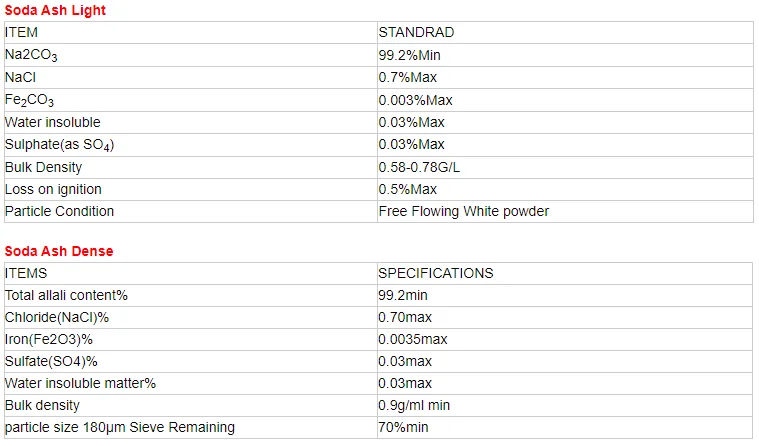Click the 0.7%Max value cell
Screen dimensions: 759x446
click(x=407, y=78)
